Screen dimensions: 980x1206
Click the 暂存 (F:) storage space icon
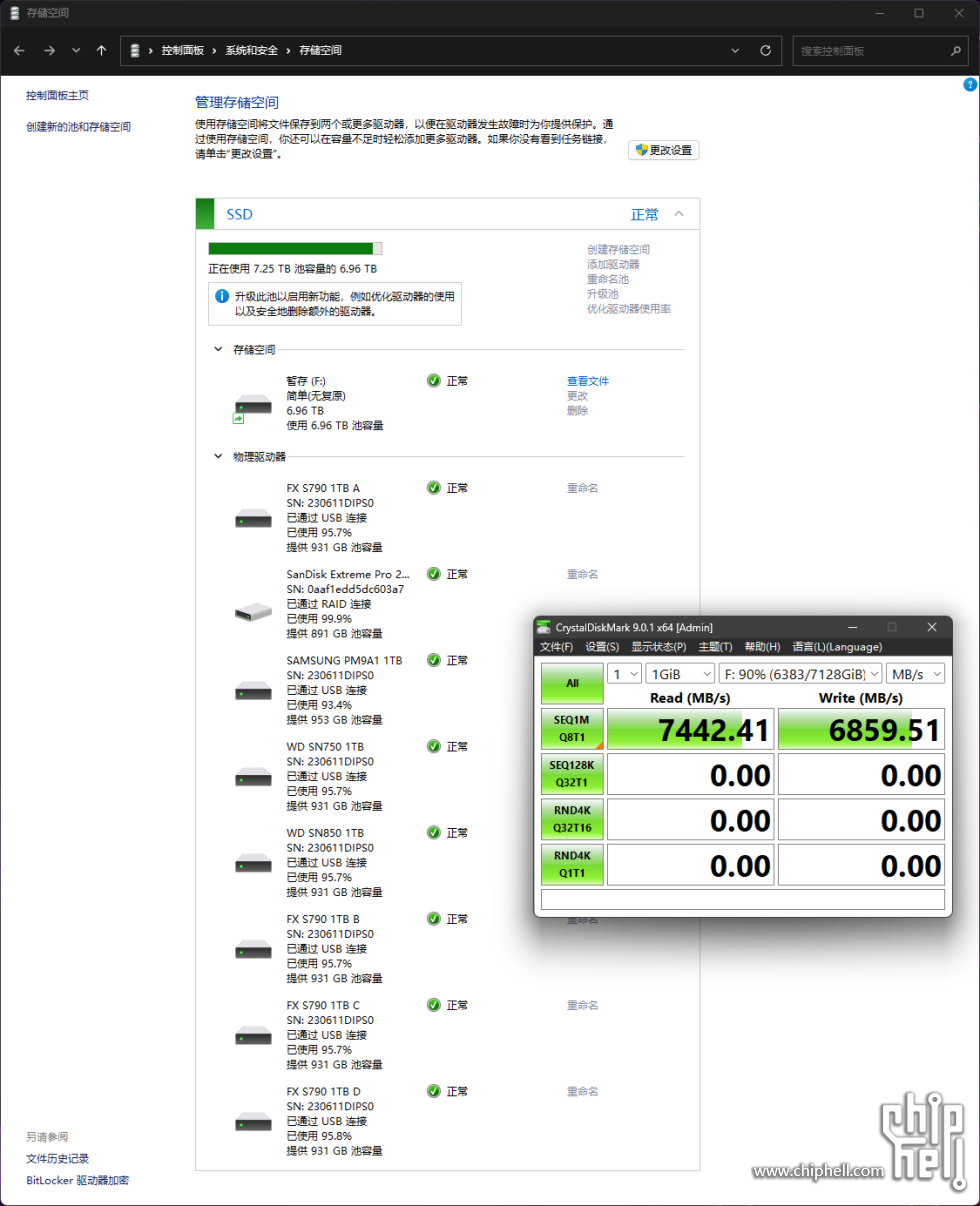pyautogui.click(x=252, y=407)
